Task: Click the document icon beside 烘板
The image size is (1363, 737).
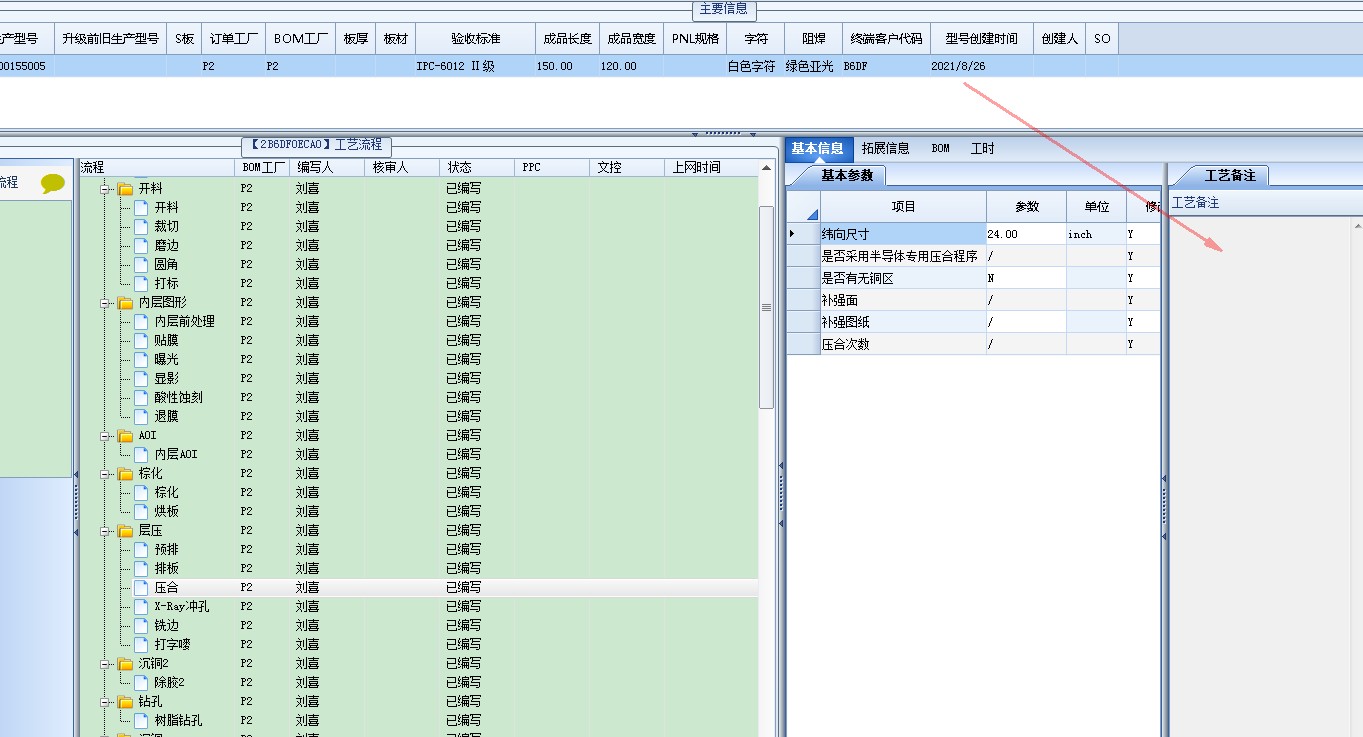Action: coord(141,511)
